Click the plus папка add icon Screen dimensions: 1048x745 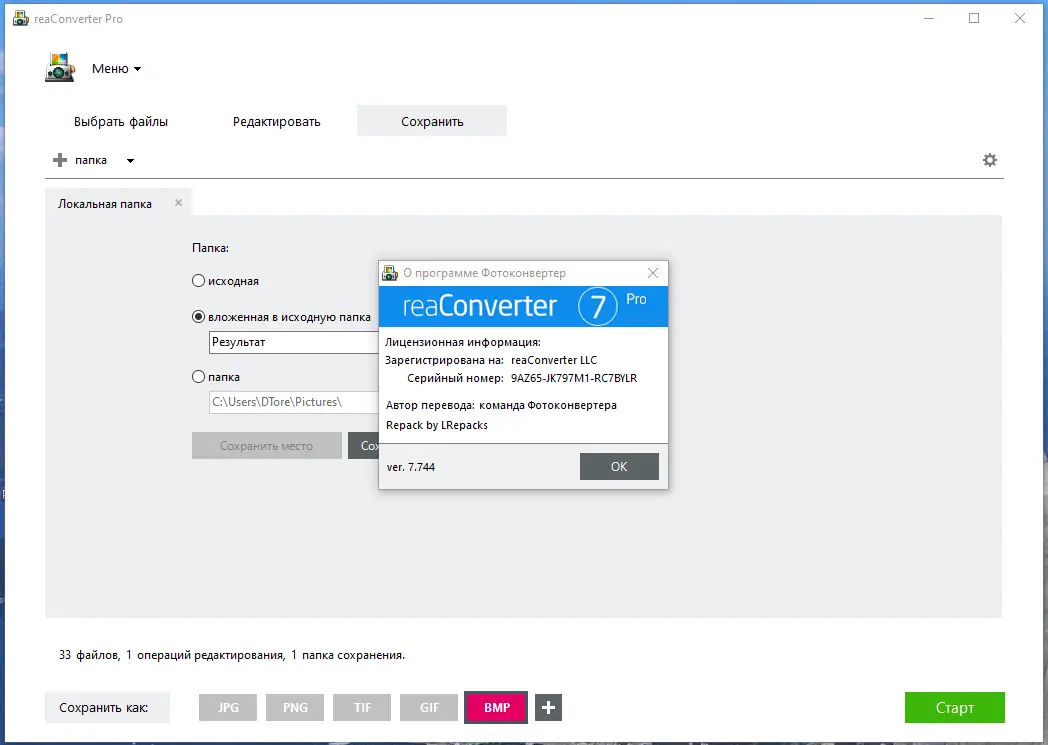(x=60, y=160)
